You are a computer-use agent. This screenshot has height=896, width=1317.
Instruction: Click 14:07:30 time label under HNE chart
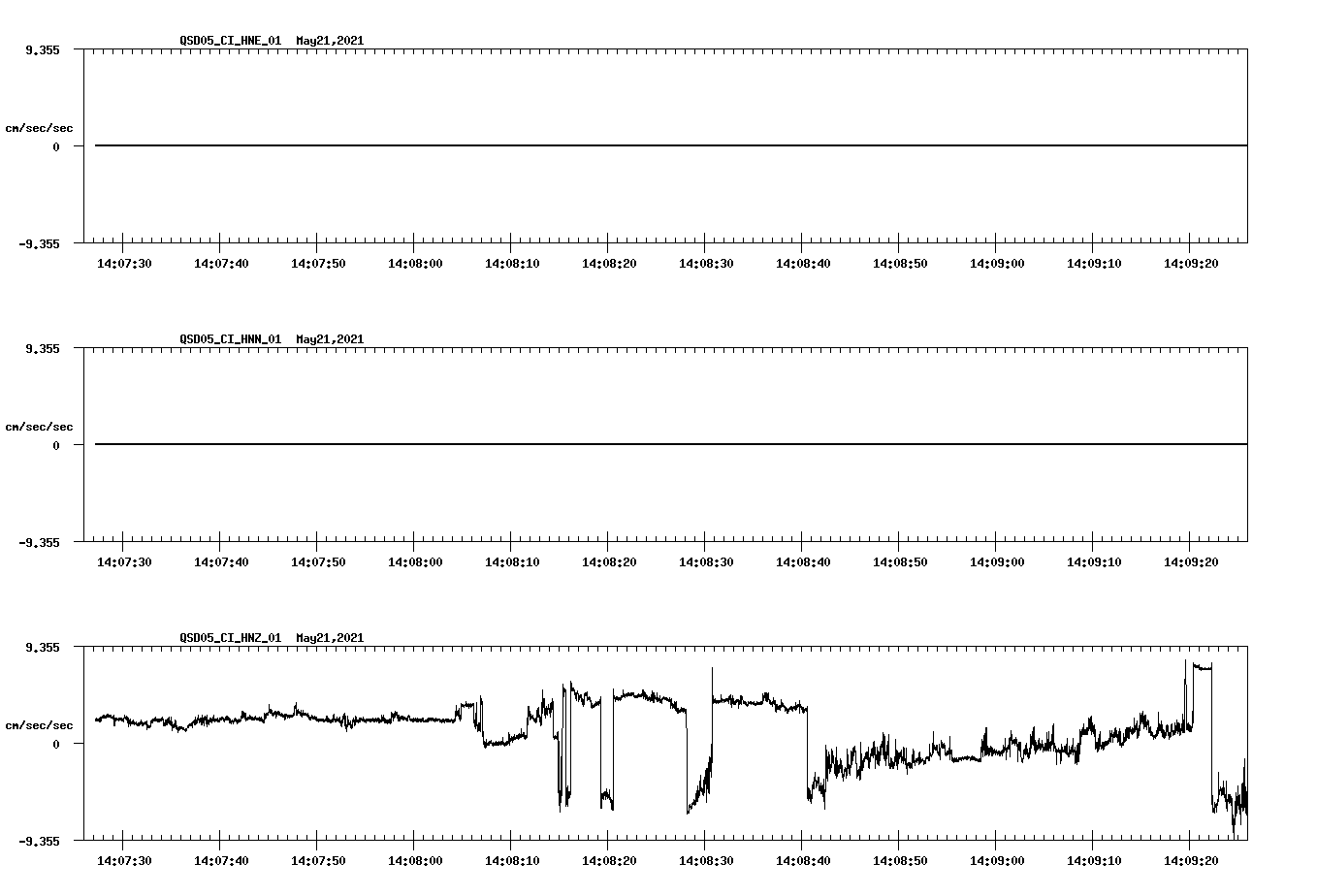[x=124, y=263]
